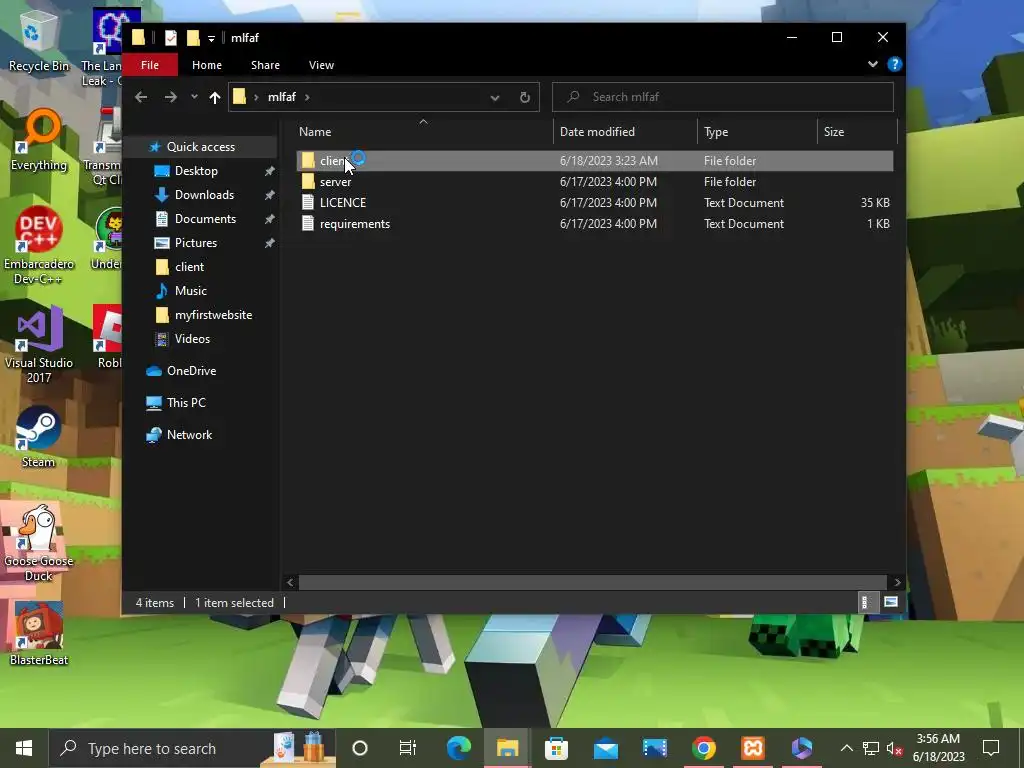Open BlasterBeat desktop shortcut

pos(39,634)
